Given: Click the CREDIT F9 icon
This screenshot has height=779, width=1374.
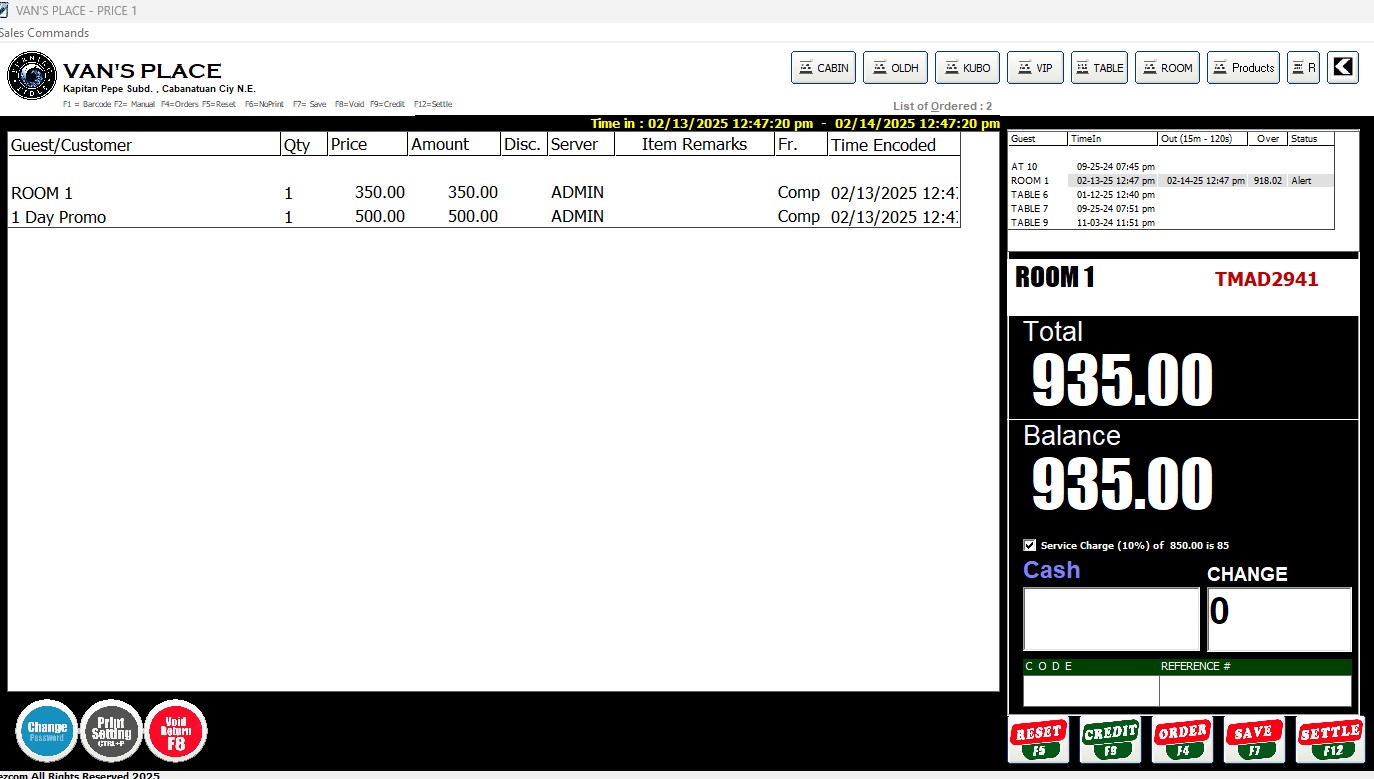Looking at the screenshot, I should pos(1110,740).
